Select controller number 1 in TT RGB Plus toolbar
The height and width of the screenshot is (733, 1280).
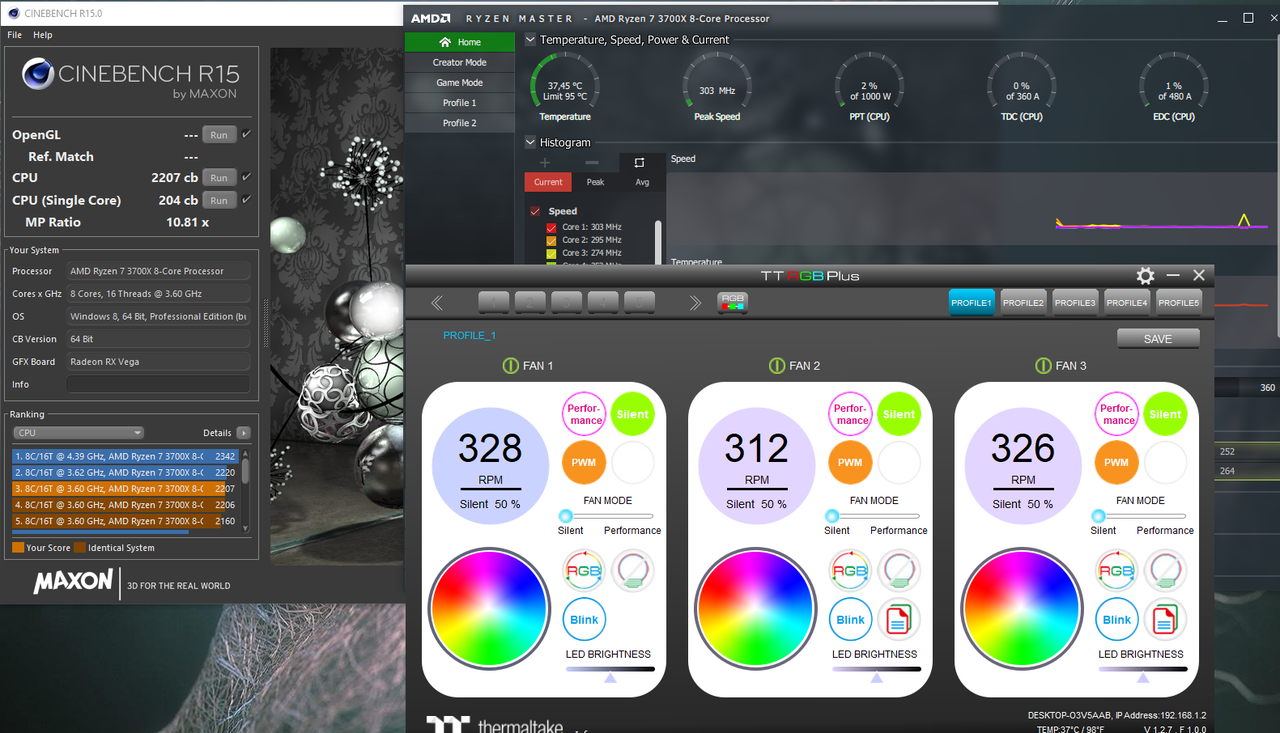(494, 302)
